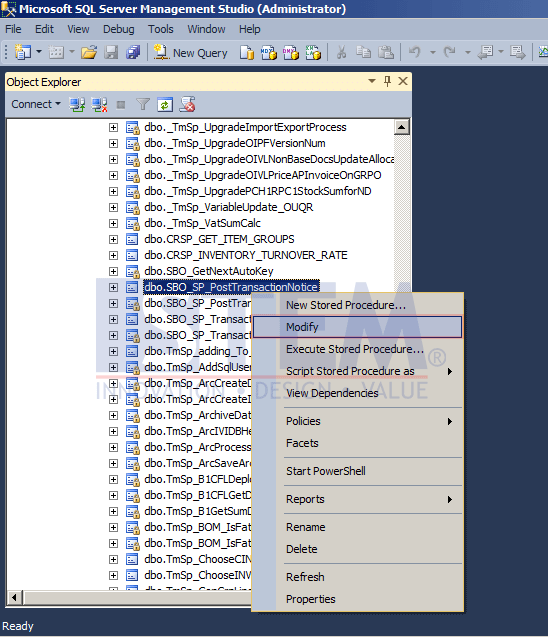Click the Save All icon
This screenshot has height=637, width=548.
tap(133, 52)
